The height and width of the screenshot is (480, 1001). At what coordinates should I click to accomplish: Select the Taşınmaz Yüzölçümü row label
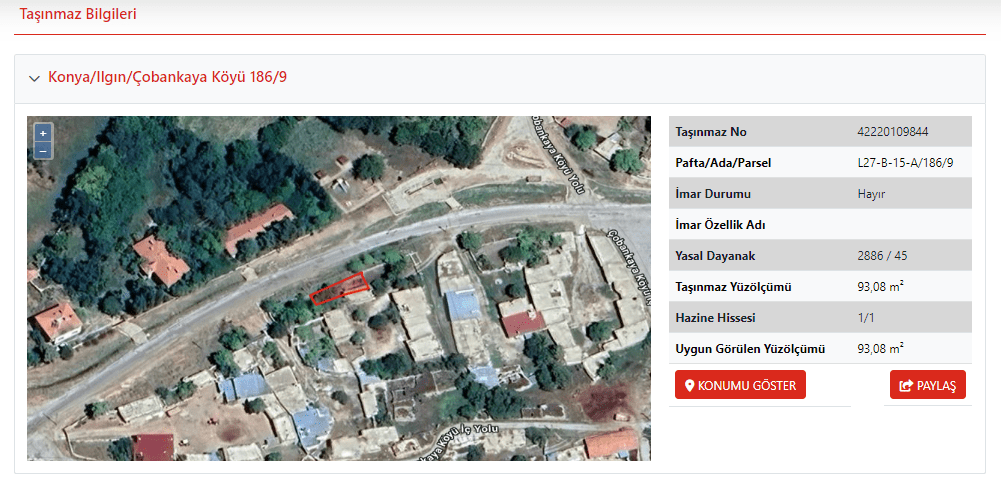[x=733, y=287]
